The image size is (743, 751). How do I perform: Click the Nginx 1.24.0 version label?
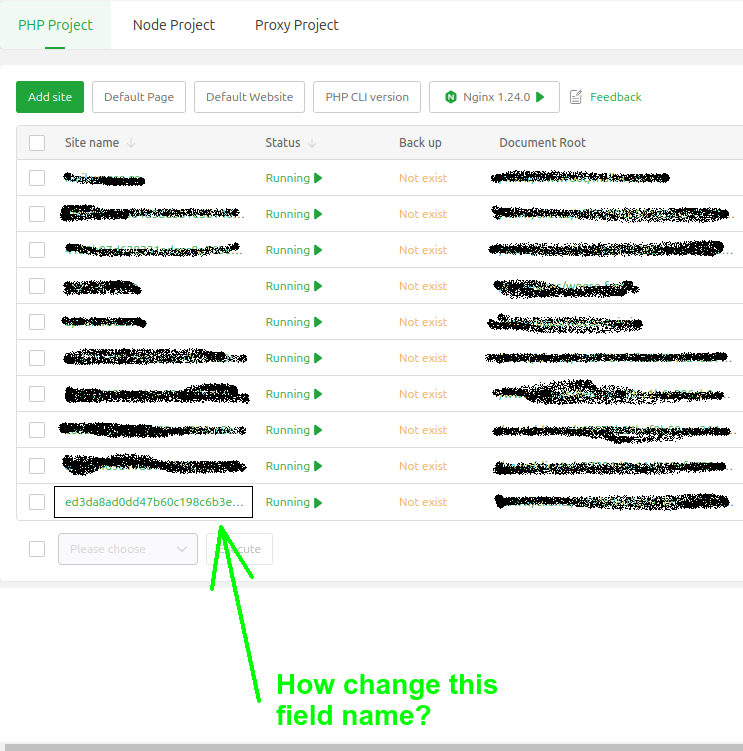click(x=496, y=97)
